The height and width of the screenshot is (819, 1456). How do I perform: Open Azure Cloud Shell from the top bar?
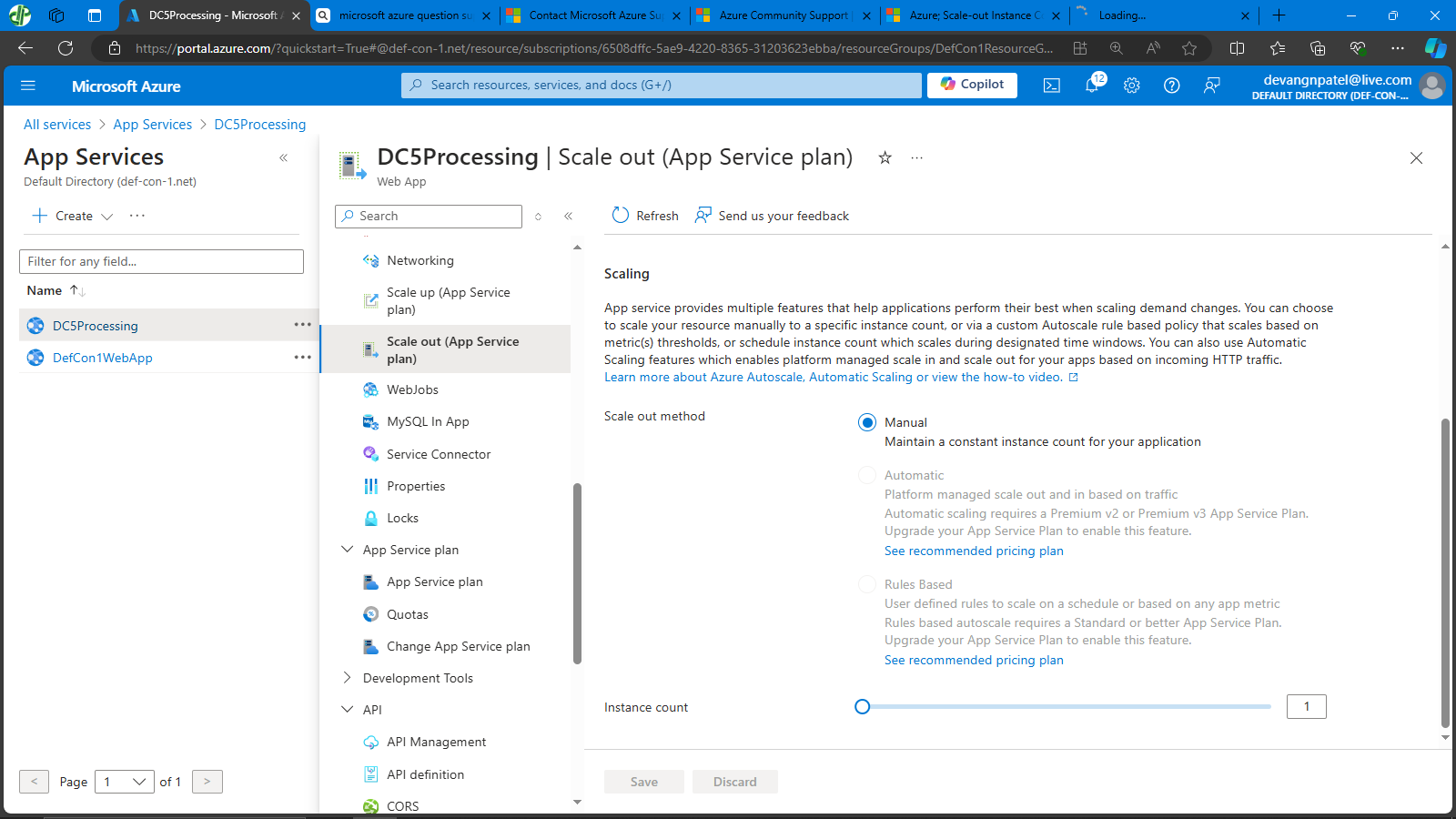[x=1051, y=85]
